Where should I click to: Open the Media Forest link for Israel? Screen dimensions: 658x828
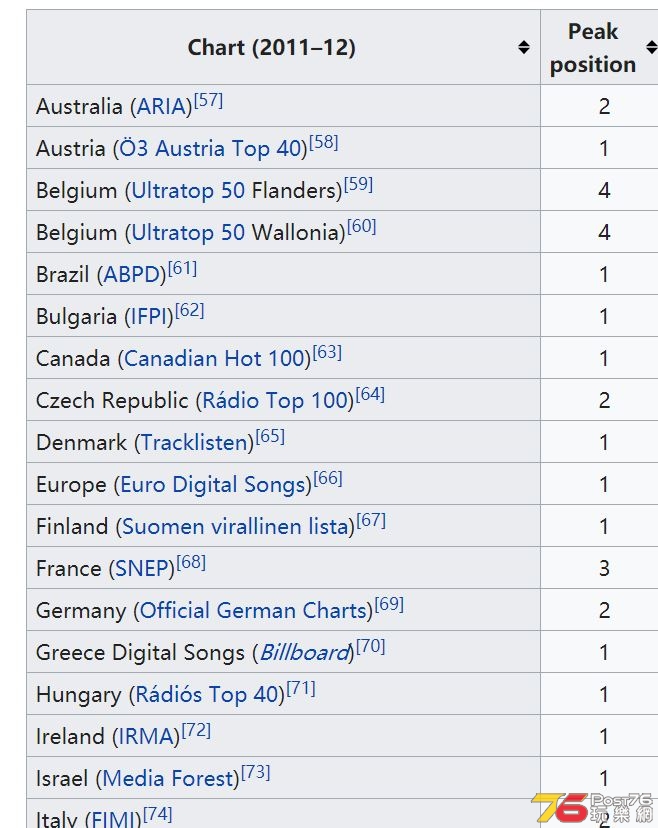[x=168, y=779]
